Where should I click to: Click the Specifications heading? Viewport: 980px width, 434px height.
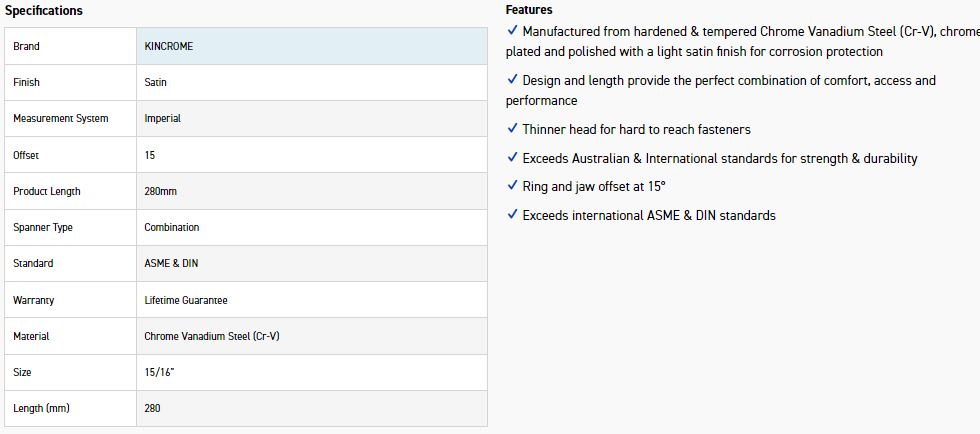(x=44, y=11)
